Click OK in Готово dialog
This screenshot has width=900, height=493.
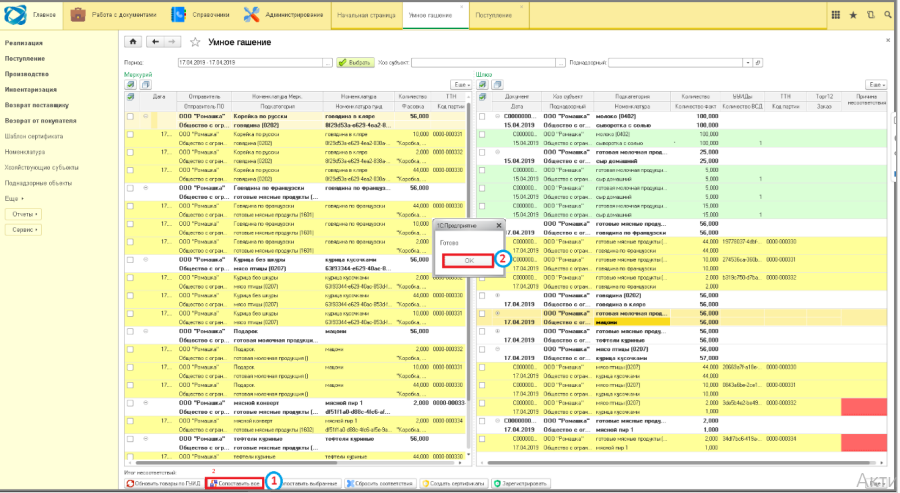click(x=468, y=261)
